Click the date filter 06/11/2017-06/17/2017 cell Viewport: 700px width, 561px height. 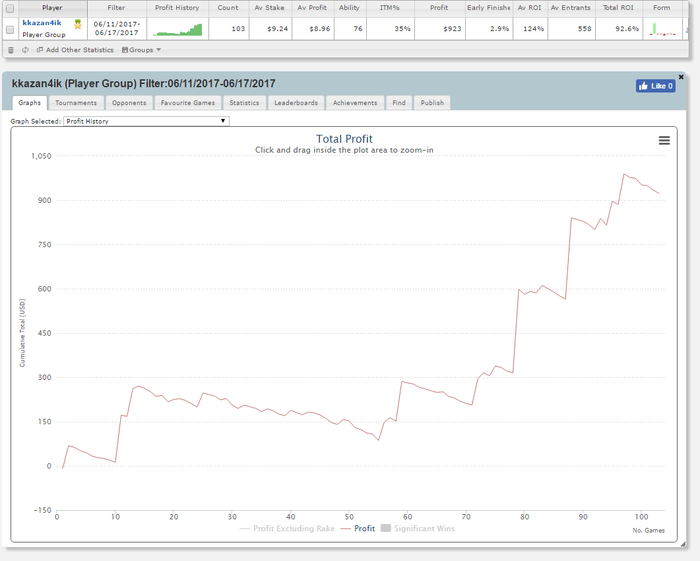pos(117,29)
